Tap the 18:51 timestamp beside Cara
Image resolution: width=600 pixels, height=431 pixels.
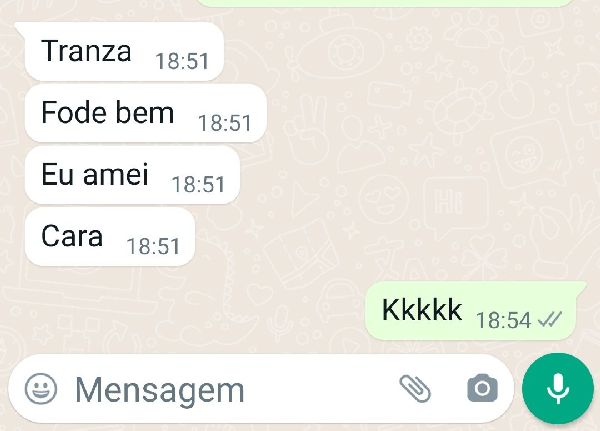point(153,246)
